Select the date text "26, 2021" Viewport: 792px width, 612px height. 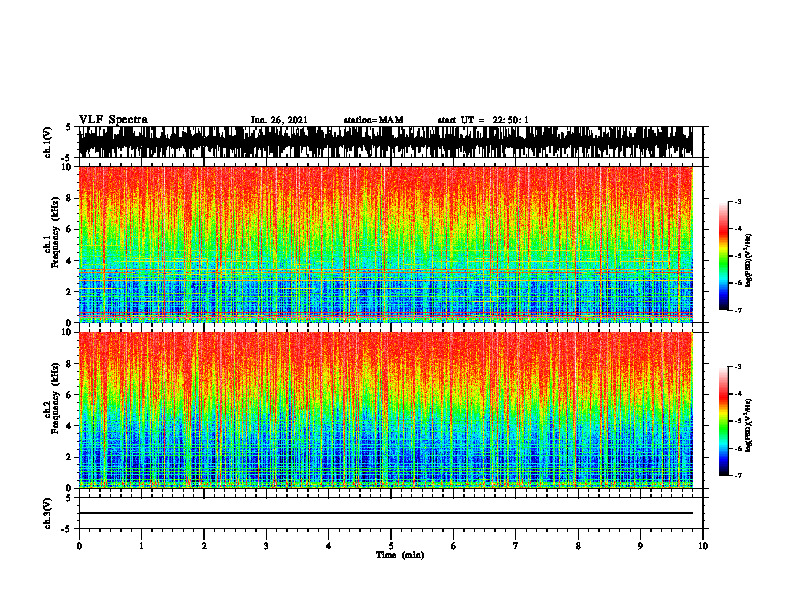(x=288, y=120)
